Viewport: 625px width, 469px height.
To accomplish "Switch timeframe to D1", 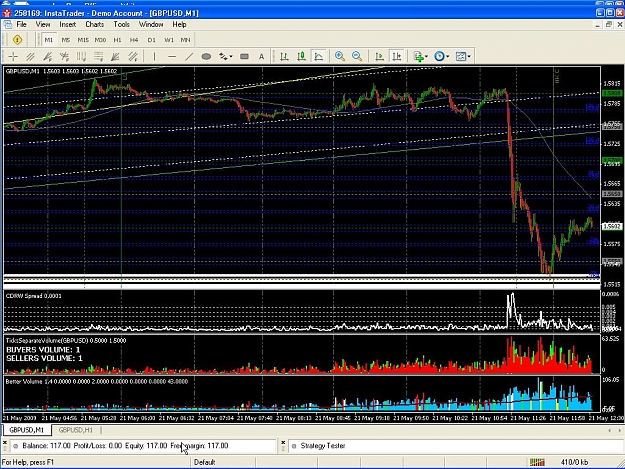I will [151, 40].
